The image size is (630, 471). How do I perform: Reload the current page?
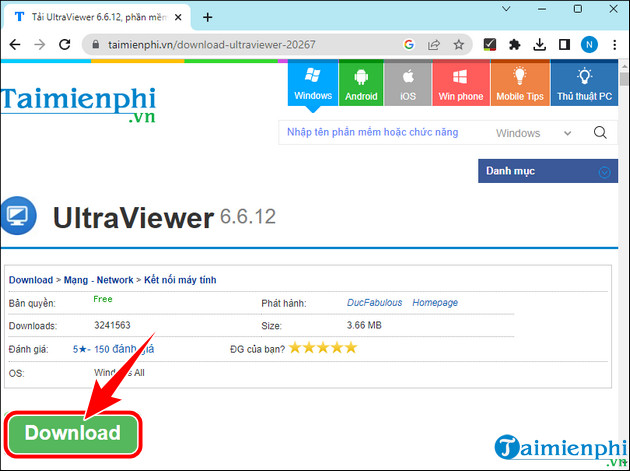tap(65, 45)
